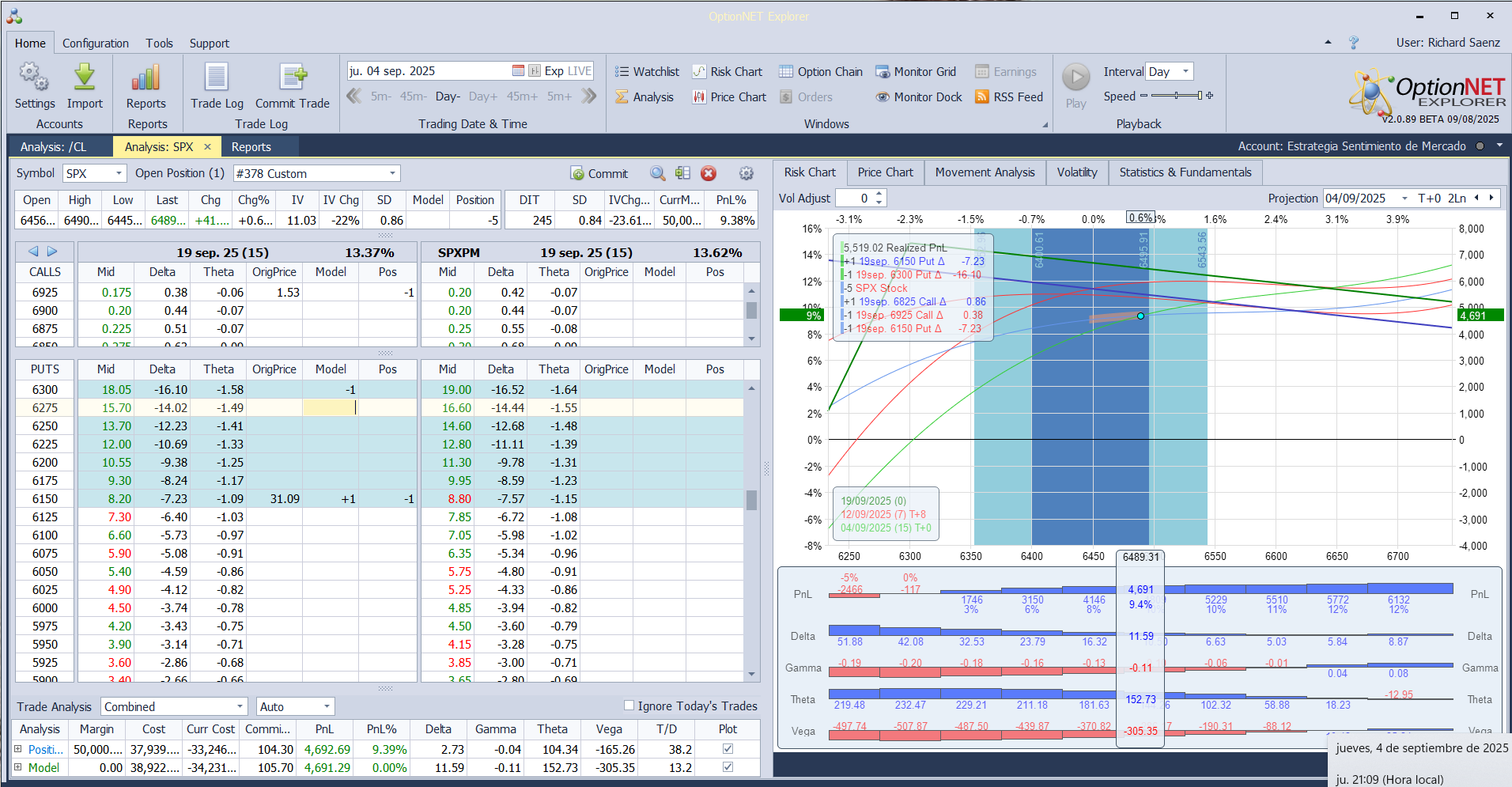Expand the Position row in Trade Analysis
This screenshot has height=787, width=1512.
point(18,749)
